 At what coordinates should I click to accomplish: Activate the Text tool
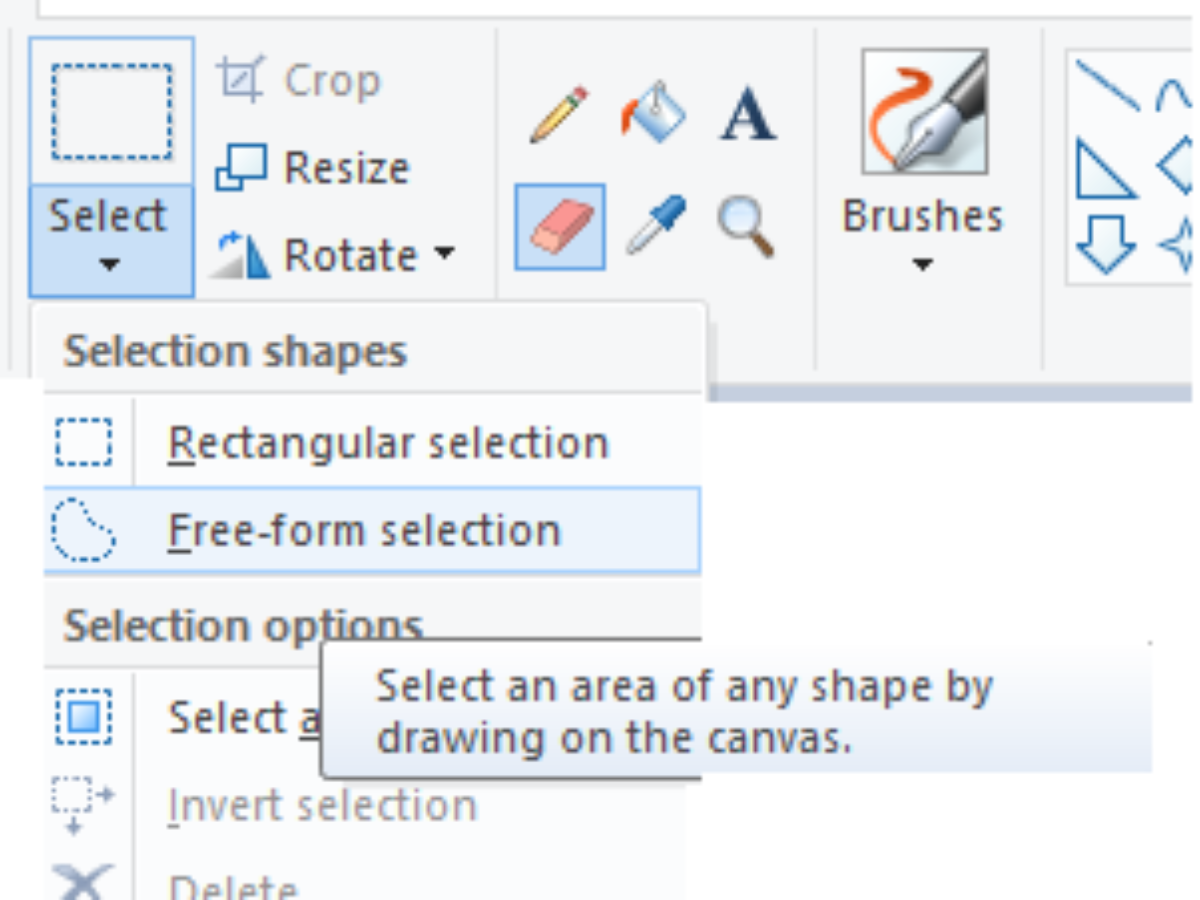(x=748, y=115)
